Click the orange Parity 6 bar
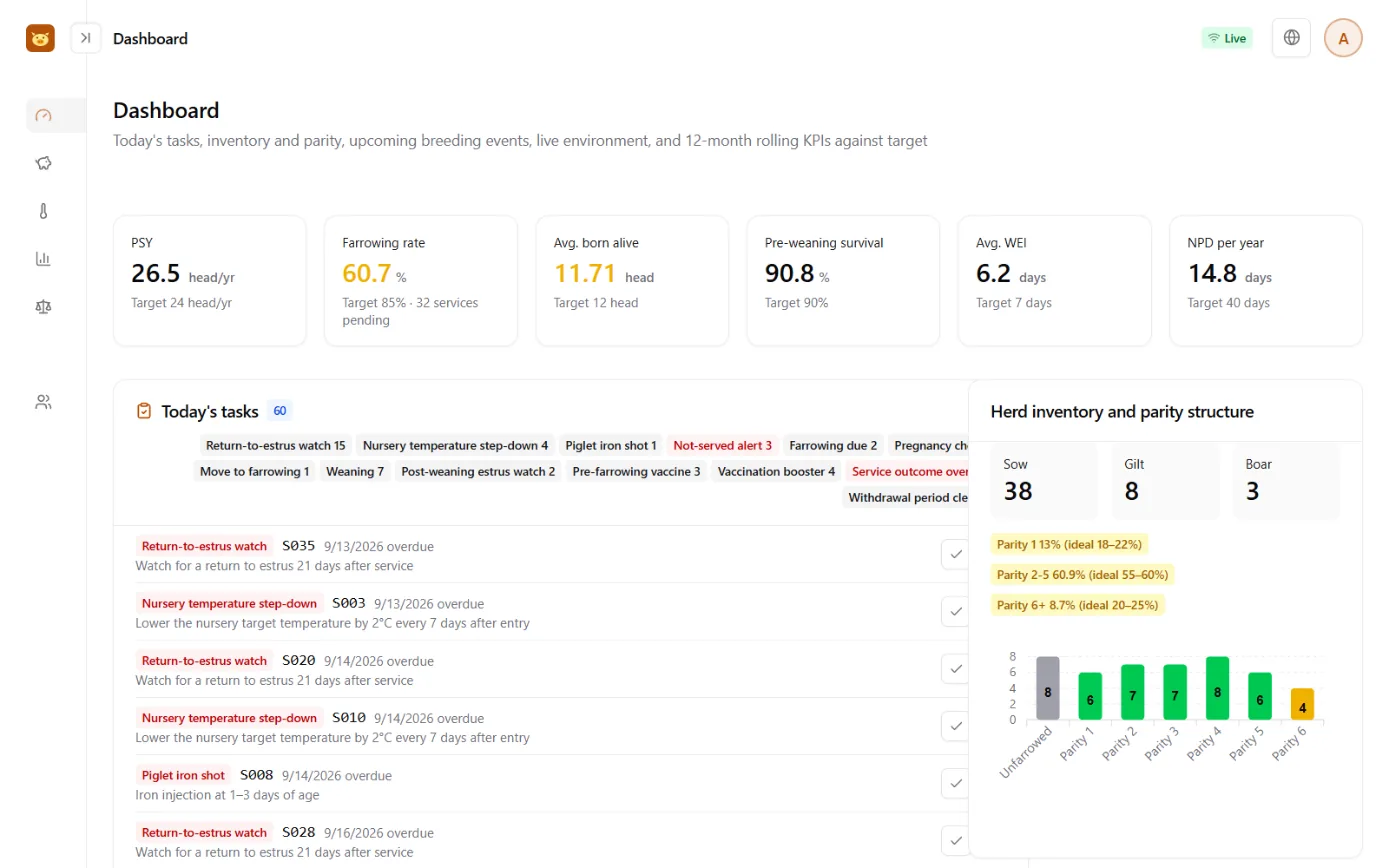 pyautogui.click(x=1302, y=704)
